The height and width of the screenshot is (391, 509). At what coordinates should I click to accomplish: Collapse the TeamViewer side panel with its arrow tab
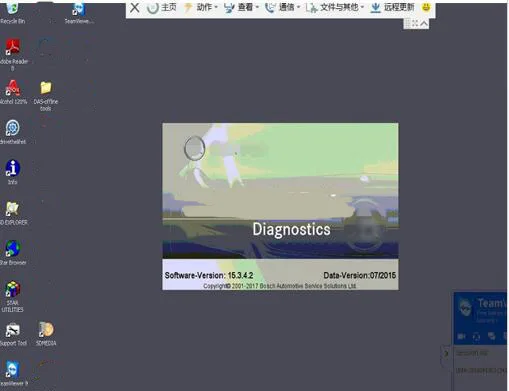[x=446, y=354]
